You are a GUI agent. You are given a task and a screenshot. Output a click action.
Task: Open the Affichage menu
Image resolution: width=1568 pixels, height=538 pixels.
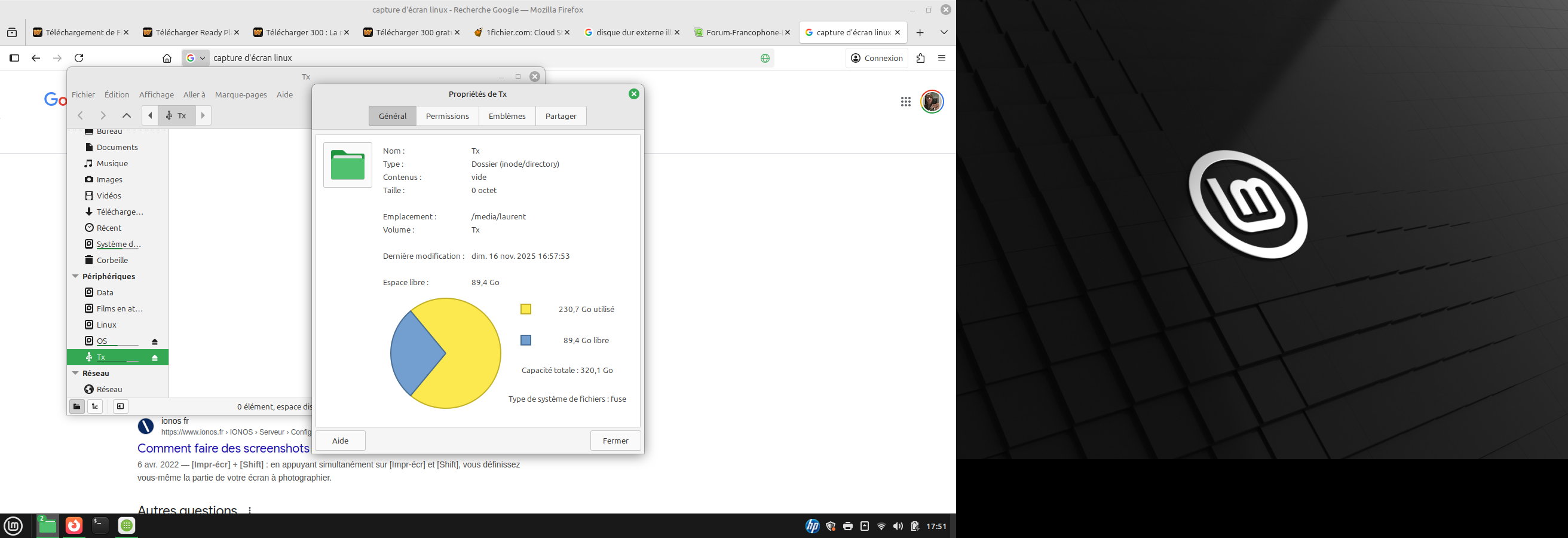pyautogui.click(x=157, y=94)
